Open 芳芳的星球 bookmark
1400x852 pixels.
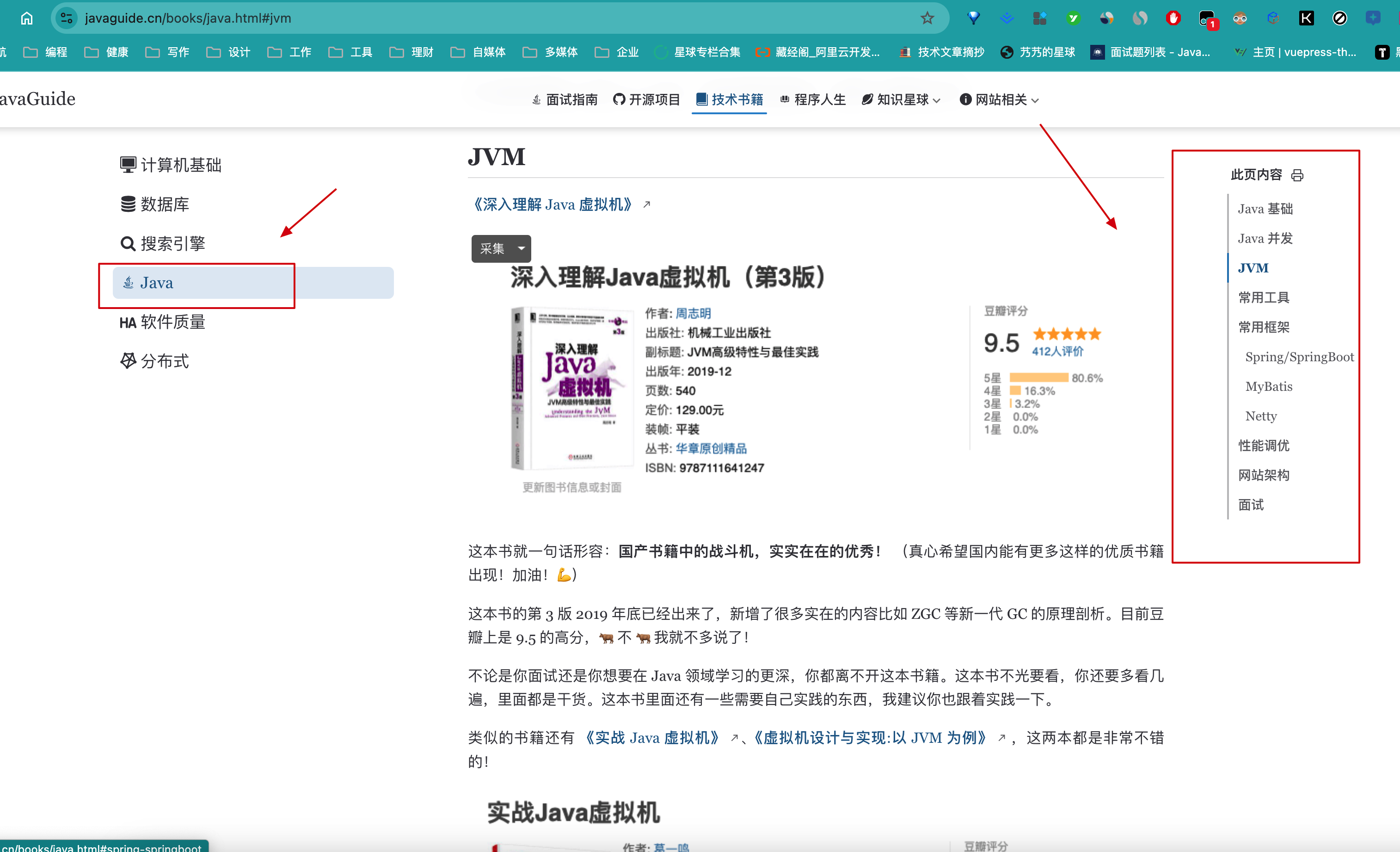tap(1038, 52)
